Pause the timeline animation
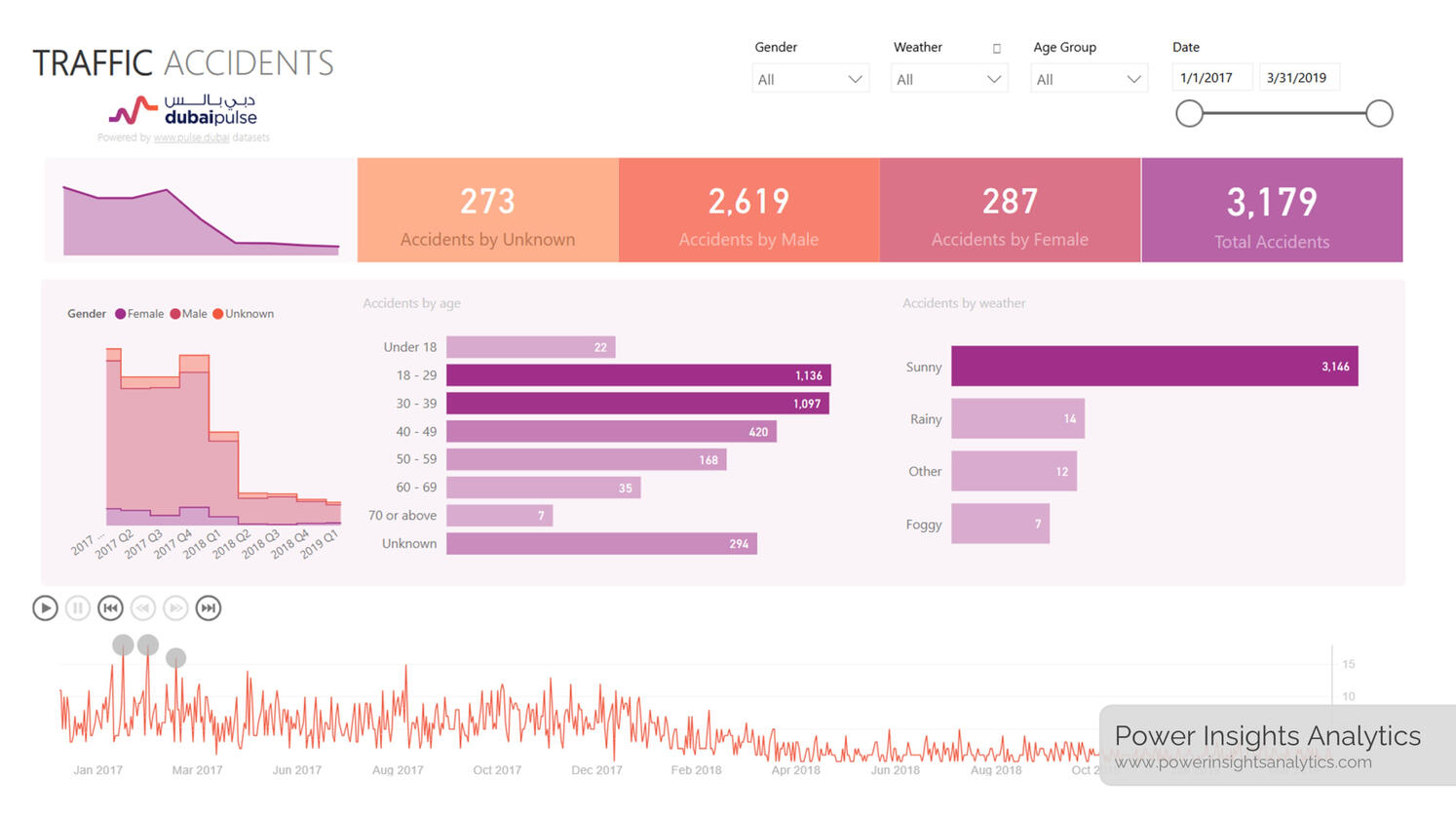Screen dimensions: 1456x818 click(78, 608)
